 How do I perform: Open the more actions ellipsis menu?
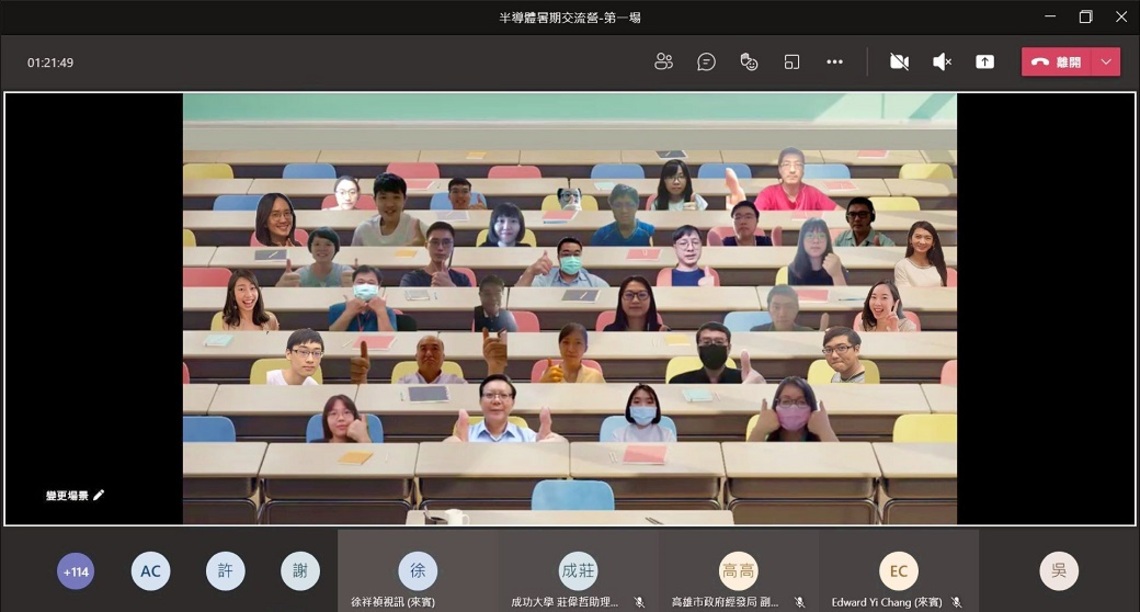click(835, 62)
